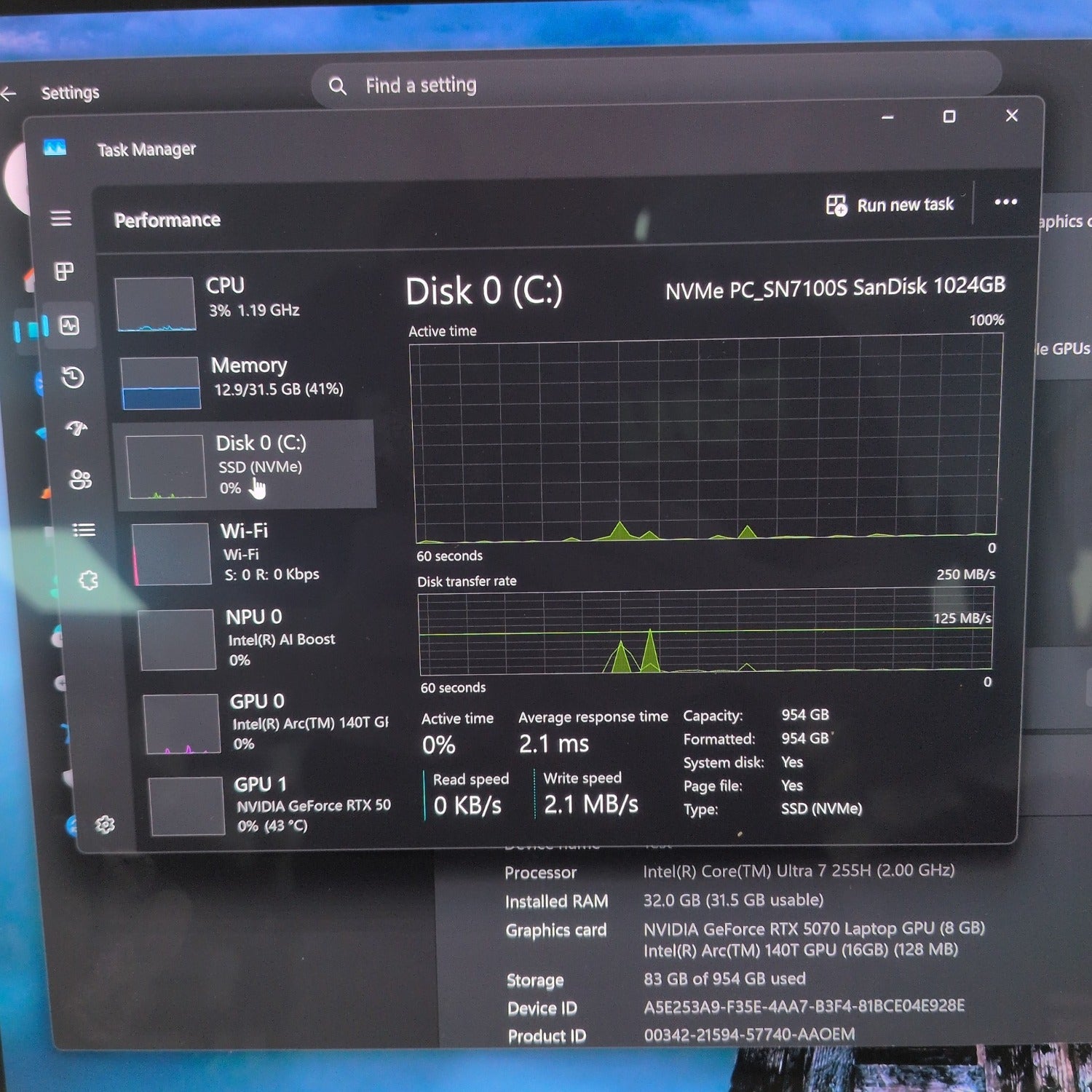Select GPU 1 NVIDIA GeForce entry
Viewport: 1092px width, 1092px height.
click(271, 805)
